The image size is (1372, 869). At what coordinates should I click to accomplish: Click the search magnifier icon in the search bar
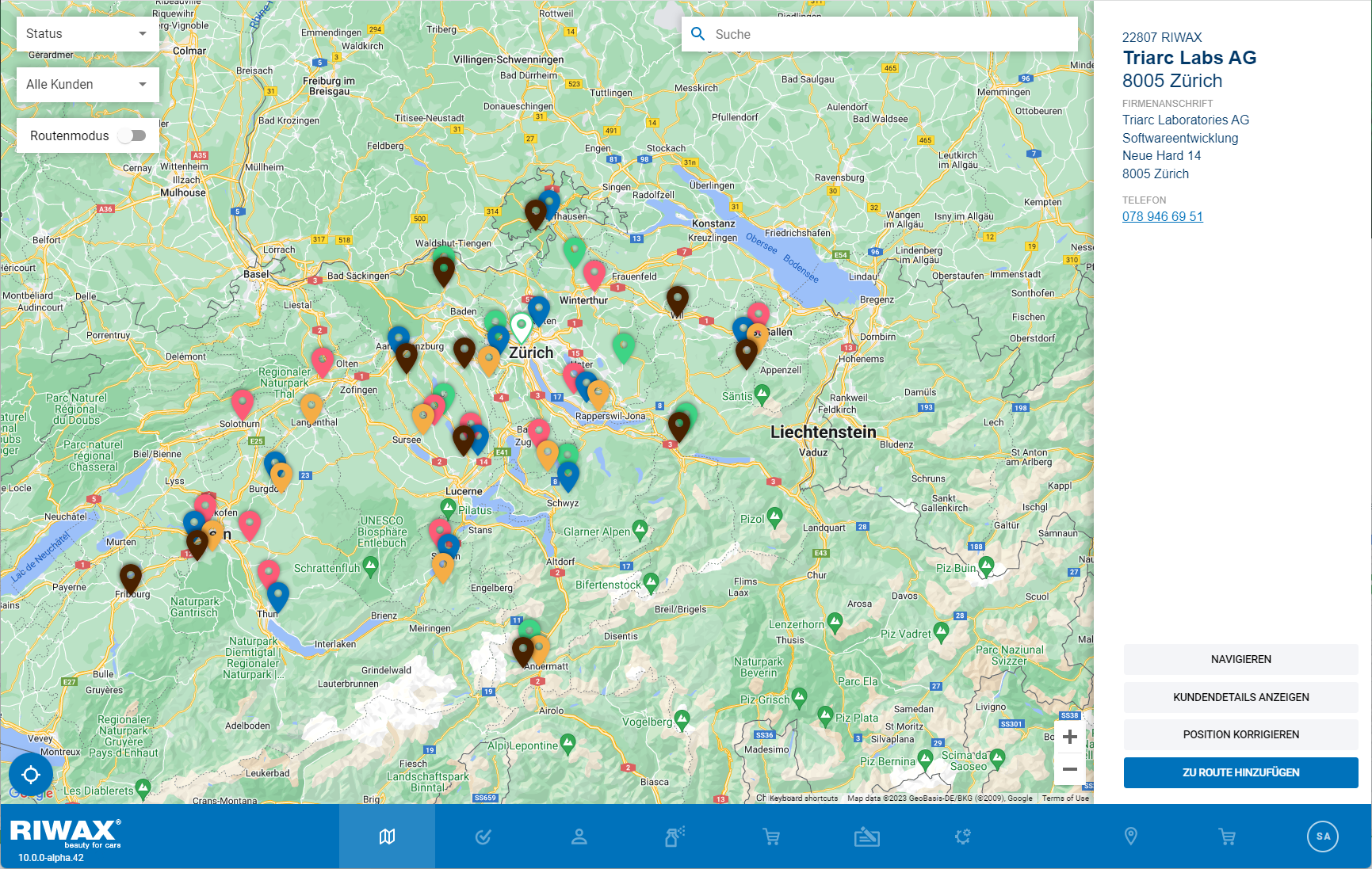point(698,33)
